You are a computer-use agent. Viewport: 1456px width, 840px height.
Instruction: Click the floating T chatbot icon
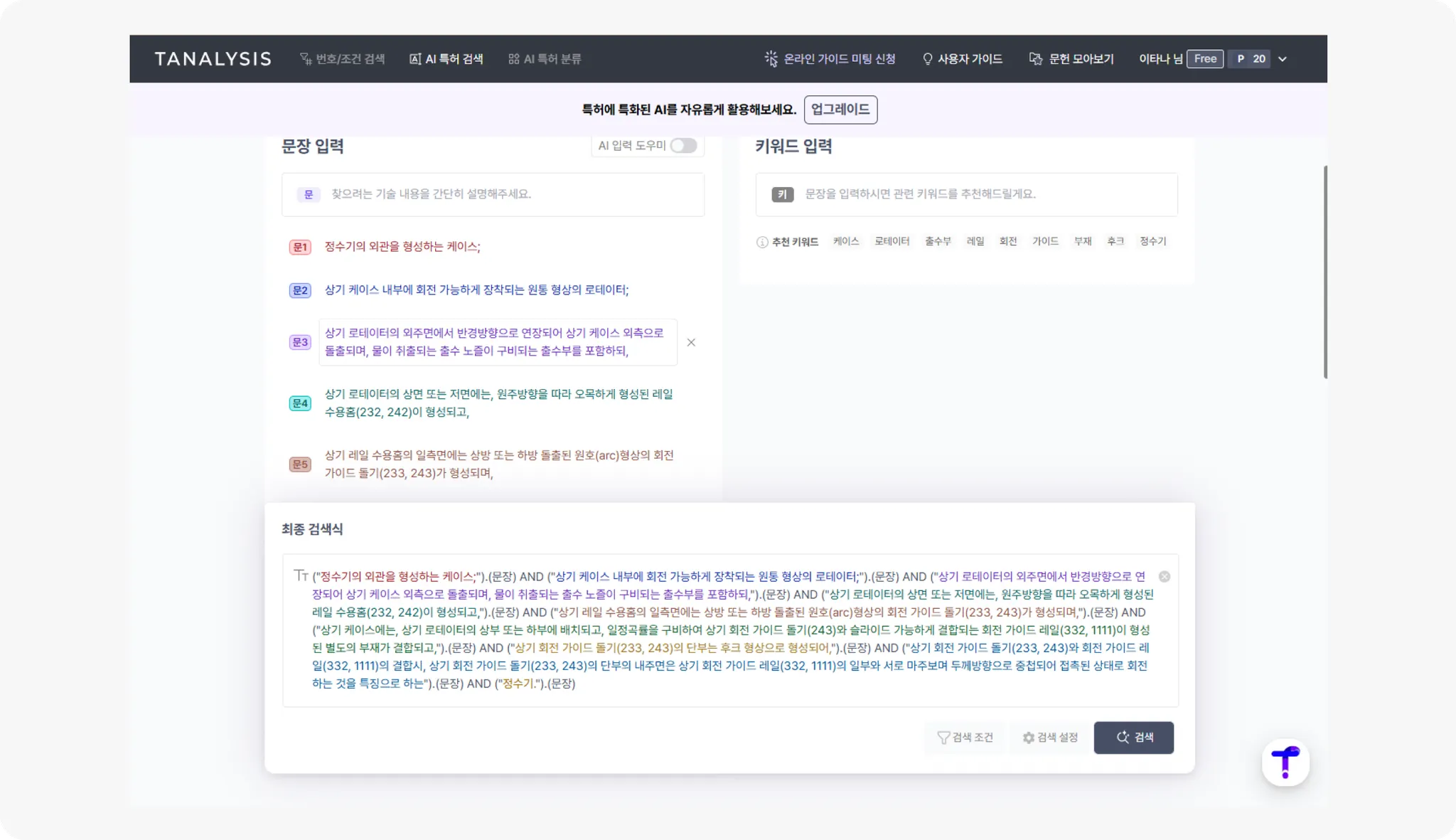pyautogui.click(x=1285, y=762)
